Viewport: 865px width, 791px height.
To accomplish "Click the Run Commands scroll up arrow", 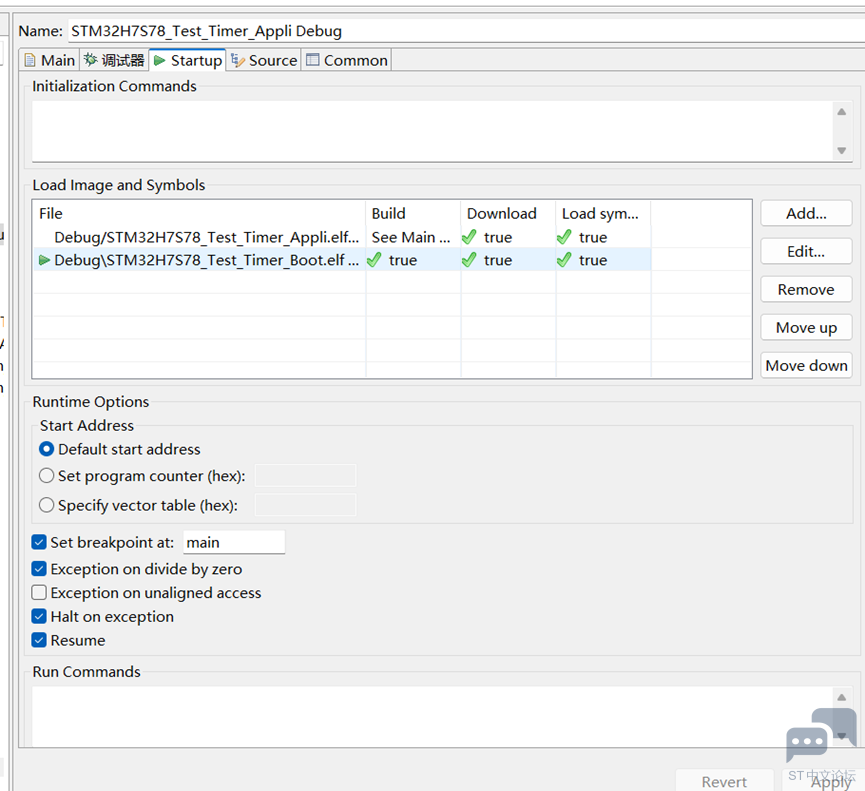I will (841, 698).
